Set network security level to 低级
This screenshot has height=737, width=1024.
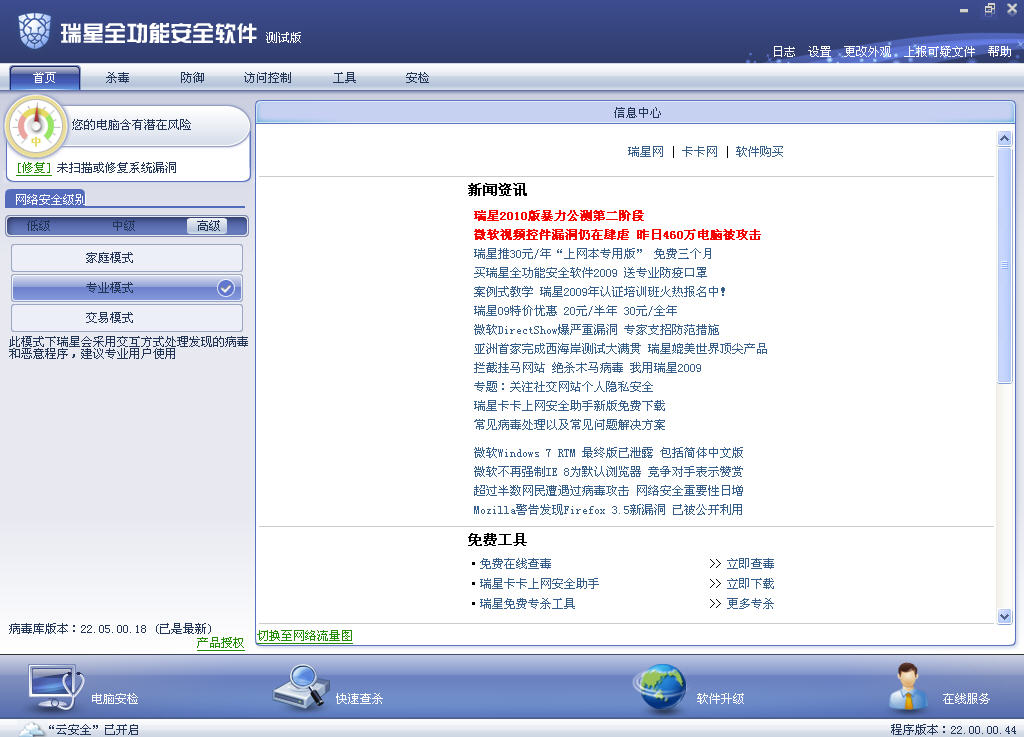click(x=39, y=226)
